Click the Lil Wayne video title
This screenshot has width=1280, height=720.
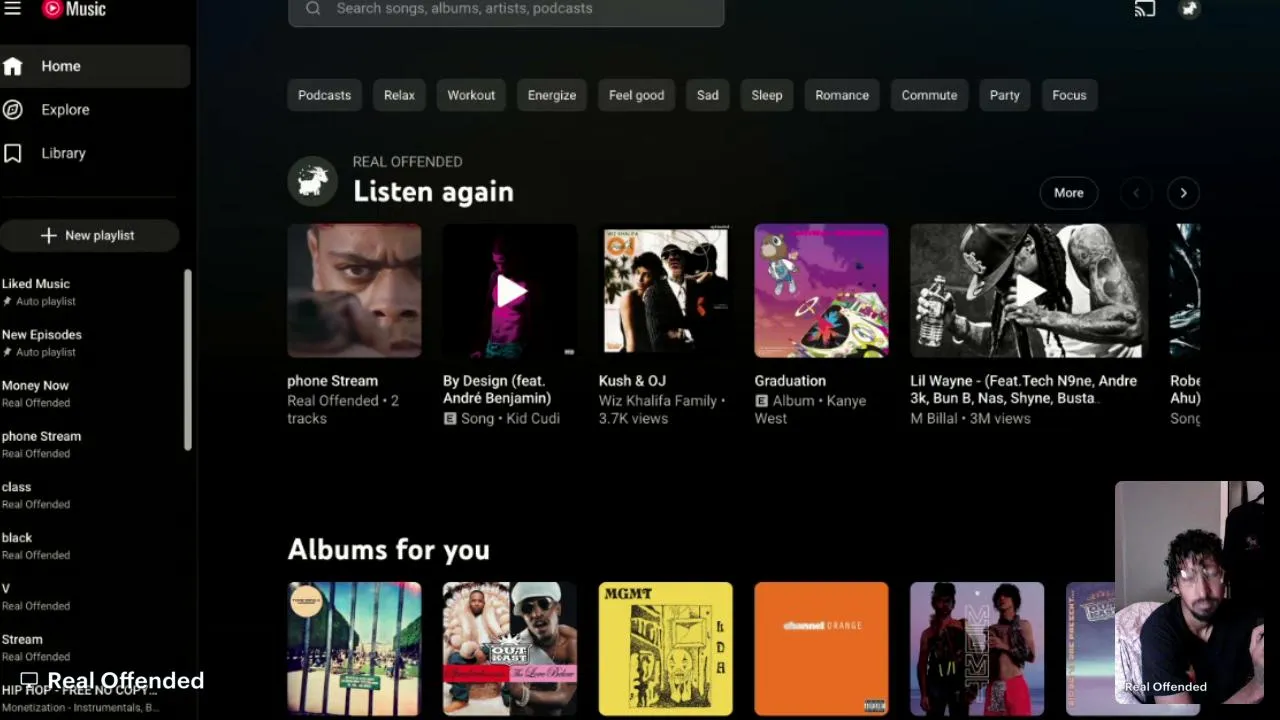coord(1023,389)
